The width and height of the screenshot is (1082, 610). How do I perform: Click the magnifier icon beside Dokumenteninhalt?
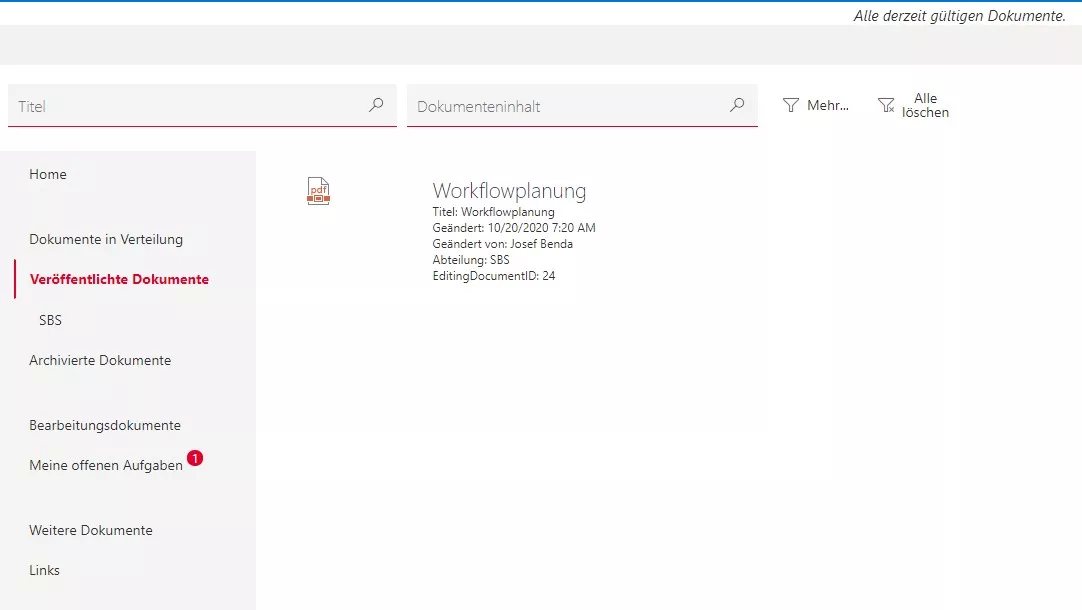tap(737, 104)
